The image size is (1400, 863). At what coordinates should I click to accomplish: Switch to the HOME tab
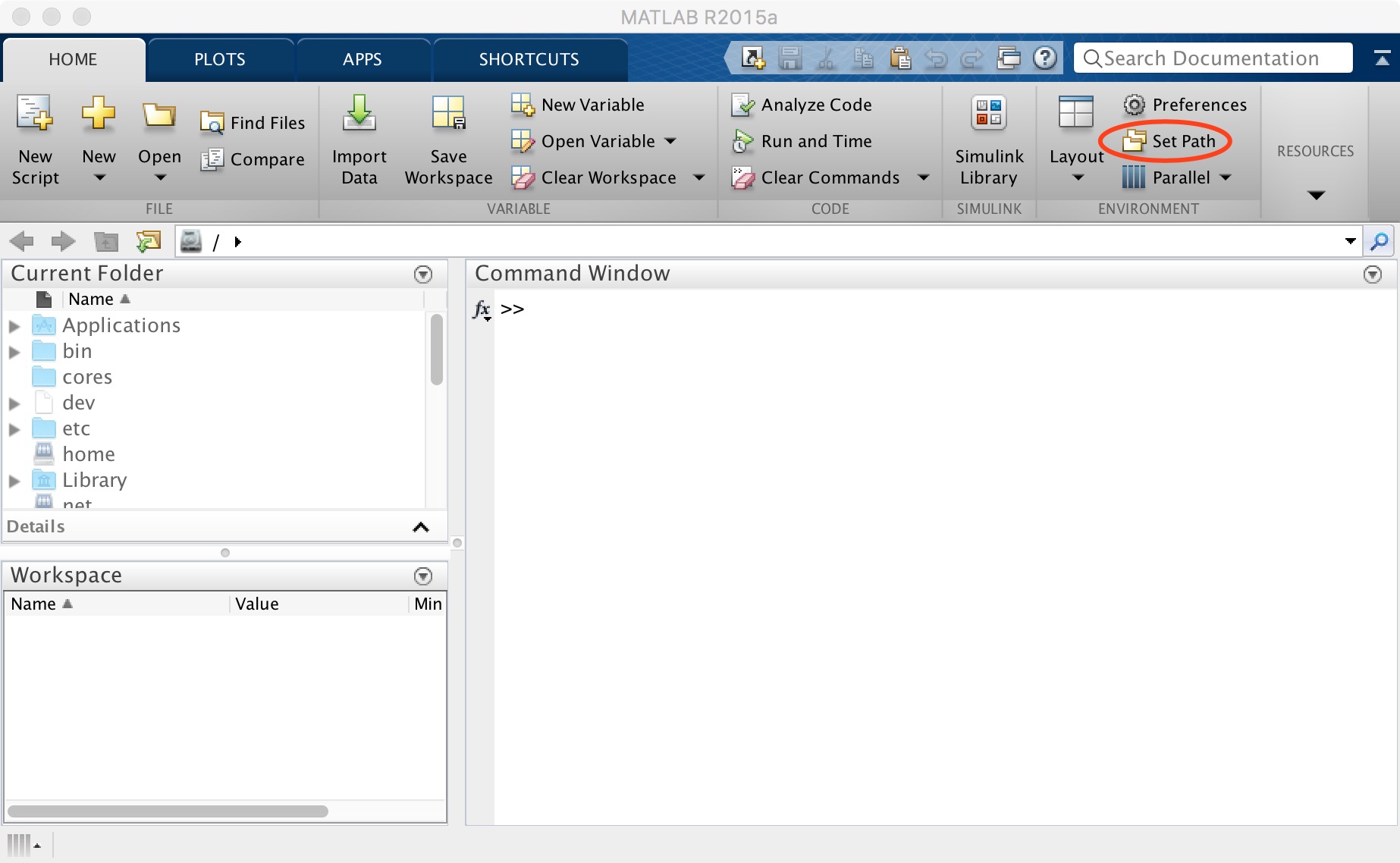coord(73,59)
